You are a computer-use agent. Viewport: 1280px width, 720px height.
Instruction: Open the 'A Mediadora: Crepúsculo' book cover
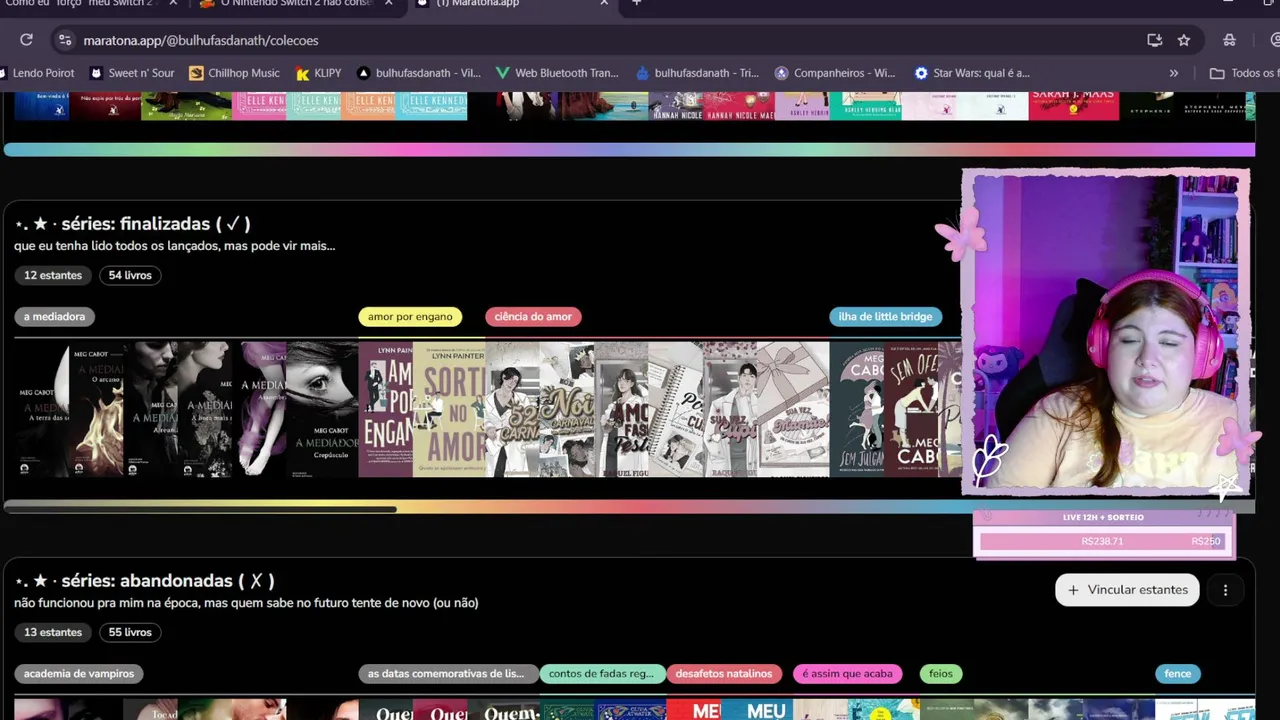[x=321, y=409]
